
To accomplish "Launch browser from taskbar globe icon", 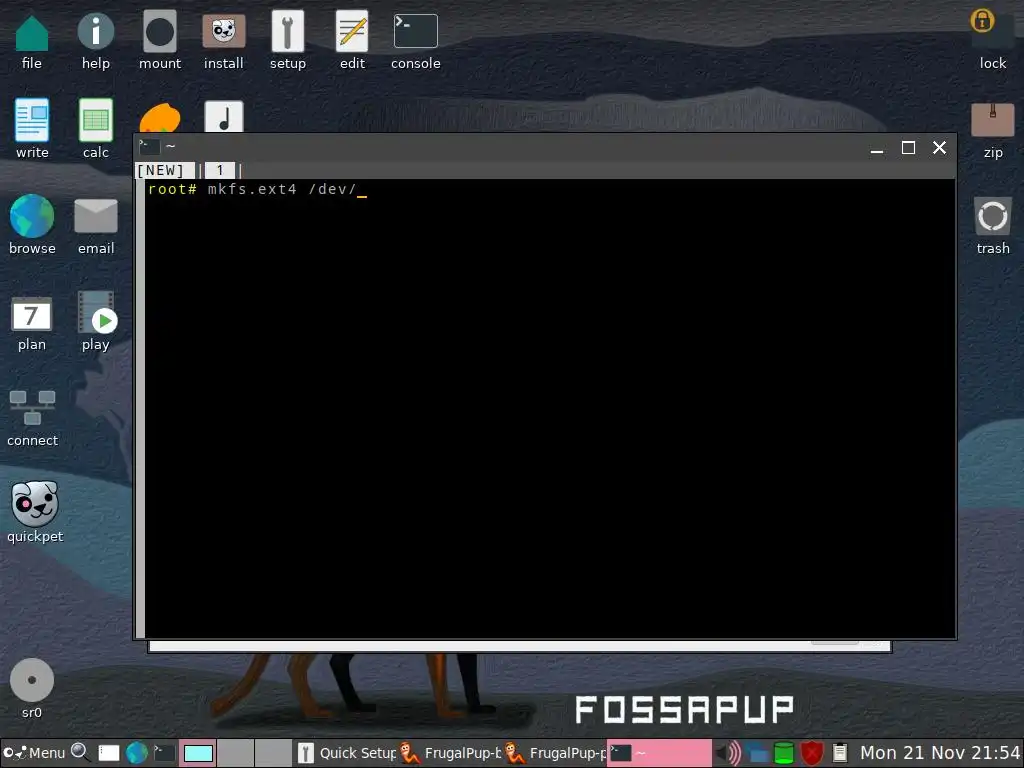I will tap(136, 752).
